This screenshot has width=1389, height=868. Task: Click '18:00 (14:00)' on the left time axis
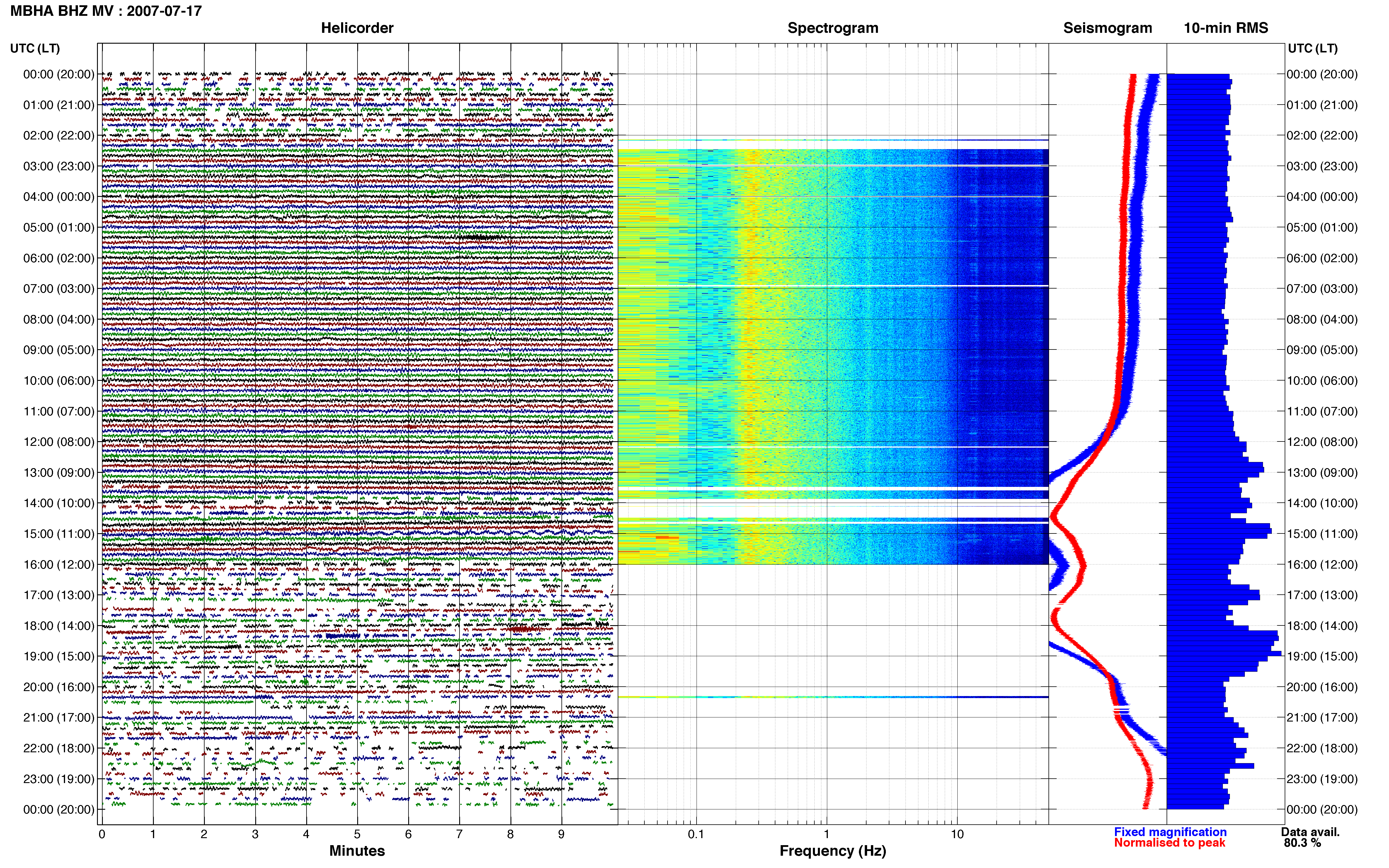point(59,626)
